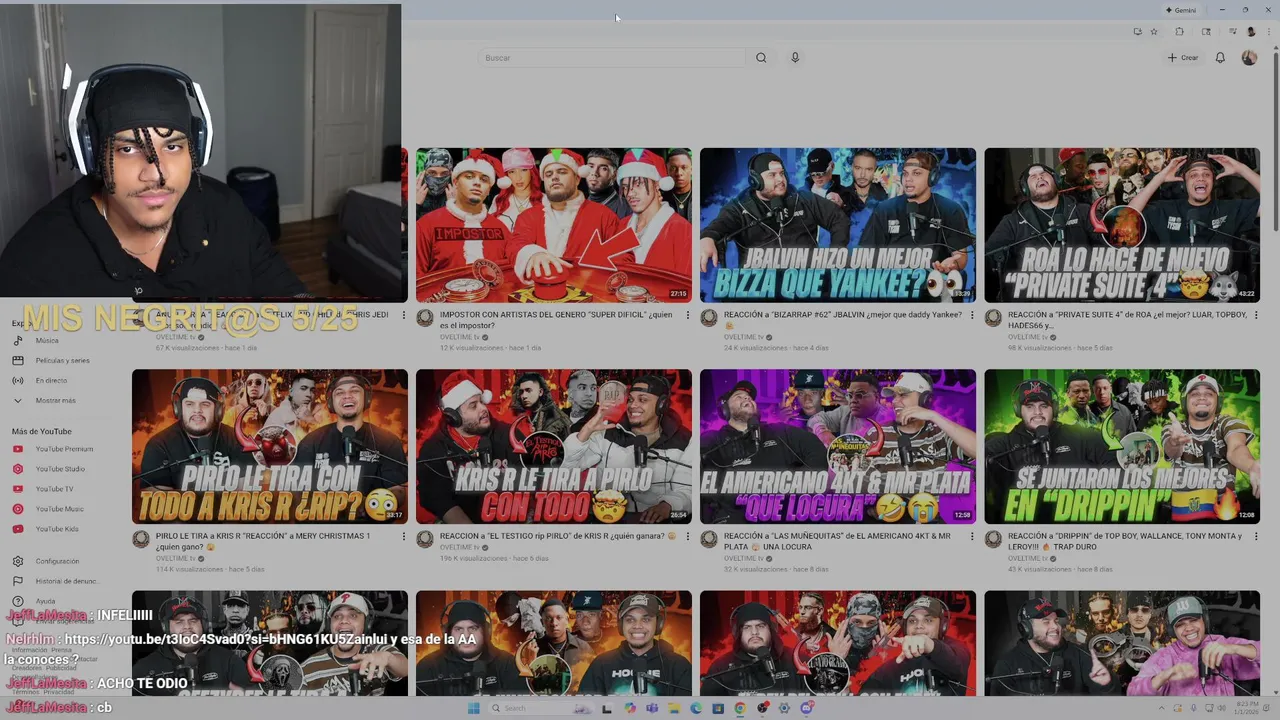Open Chrome media controls icon
1280x720 pixels.
[1233, 32]
